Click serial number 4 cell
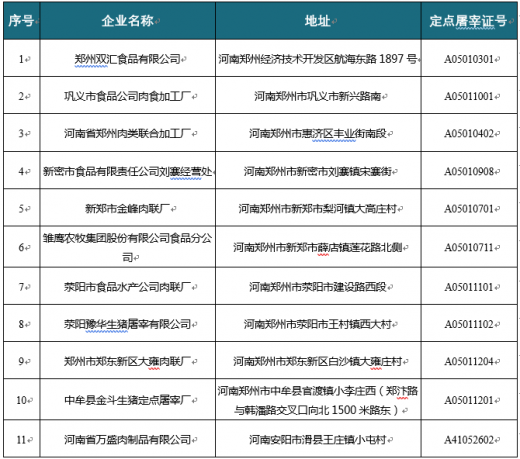Viewport: 520px width, 459px height. (22, 171)
